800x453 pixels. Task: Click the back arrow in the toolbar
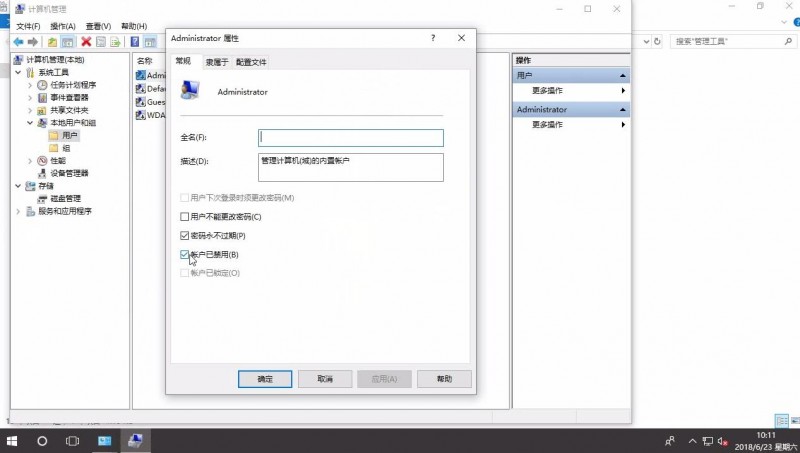[18, 42]
